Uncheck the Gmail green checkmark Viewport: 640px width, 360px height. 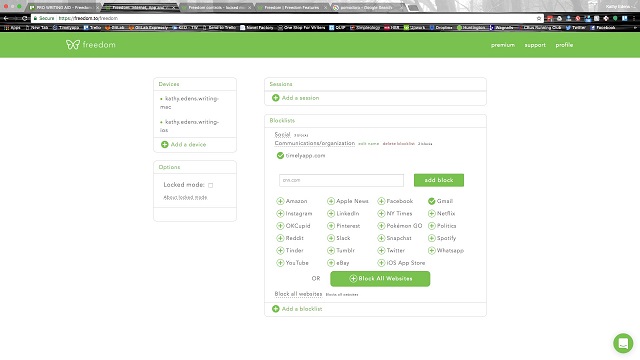[x=432, y=201]
